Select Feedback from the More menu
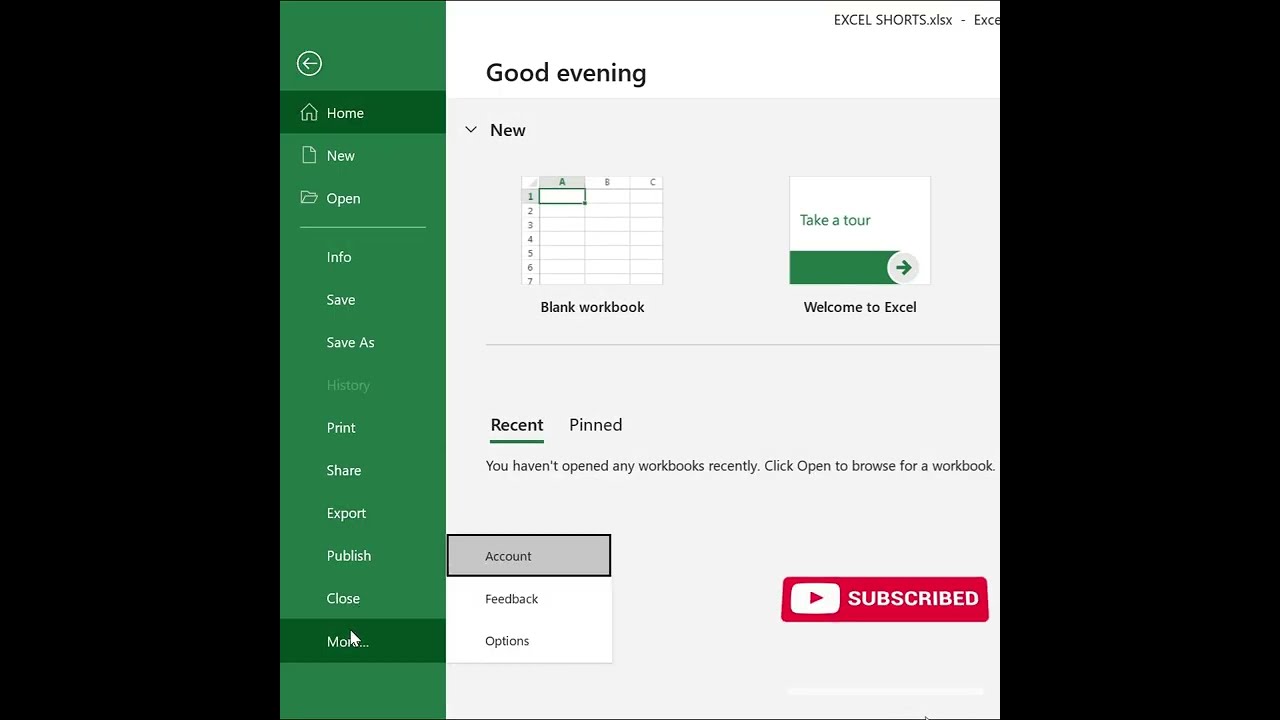This screenshot has width=1280, height=720. (529, 599)
